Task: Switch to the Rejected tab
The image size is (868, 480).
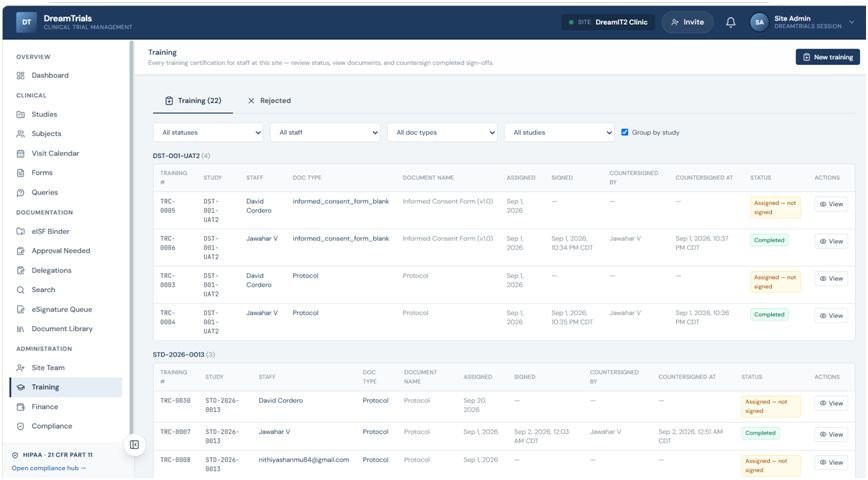Action: click(269, 101)
